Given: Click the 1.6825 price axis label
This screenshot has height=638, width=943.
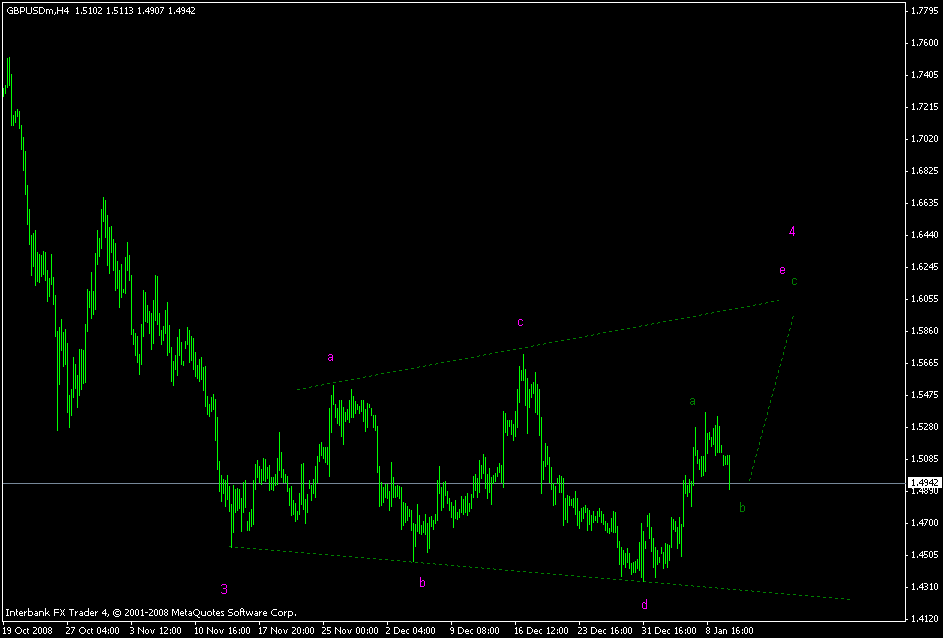Looking at the screenshot, I should 924,171.
